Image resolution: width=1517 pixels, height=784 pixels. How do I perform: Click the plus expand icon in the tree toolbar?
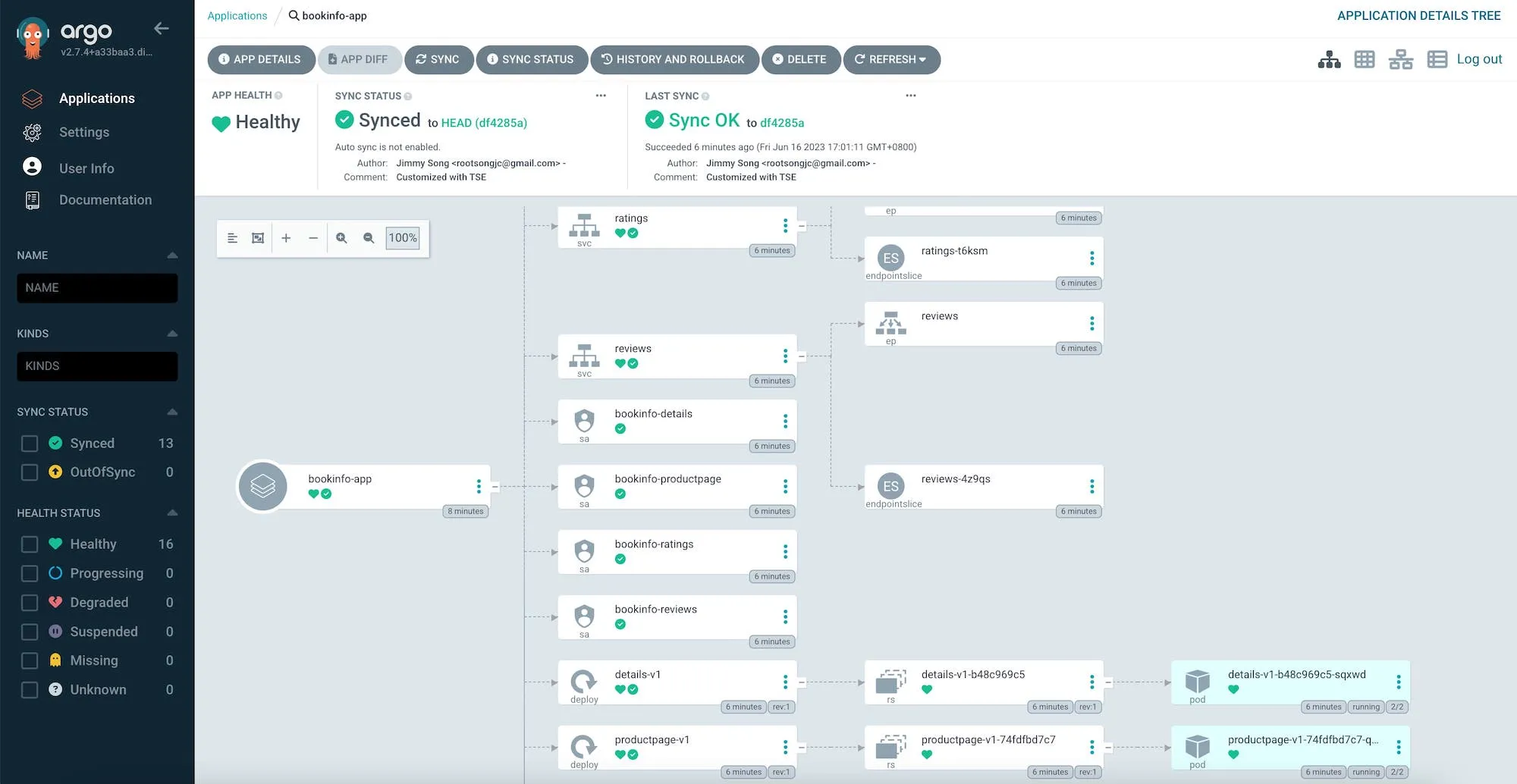286,238
